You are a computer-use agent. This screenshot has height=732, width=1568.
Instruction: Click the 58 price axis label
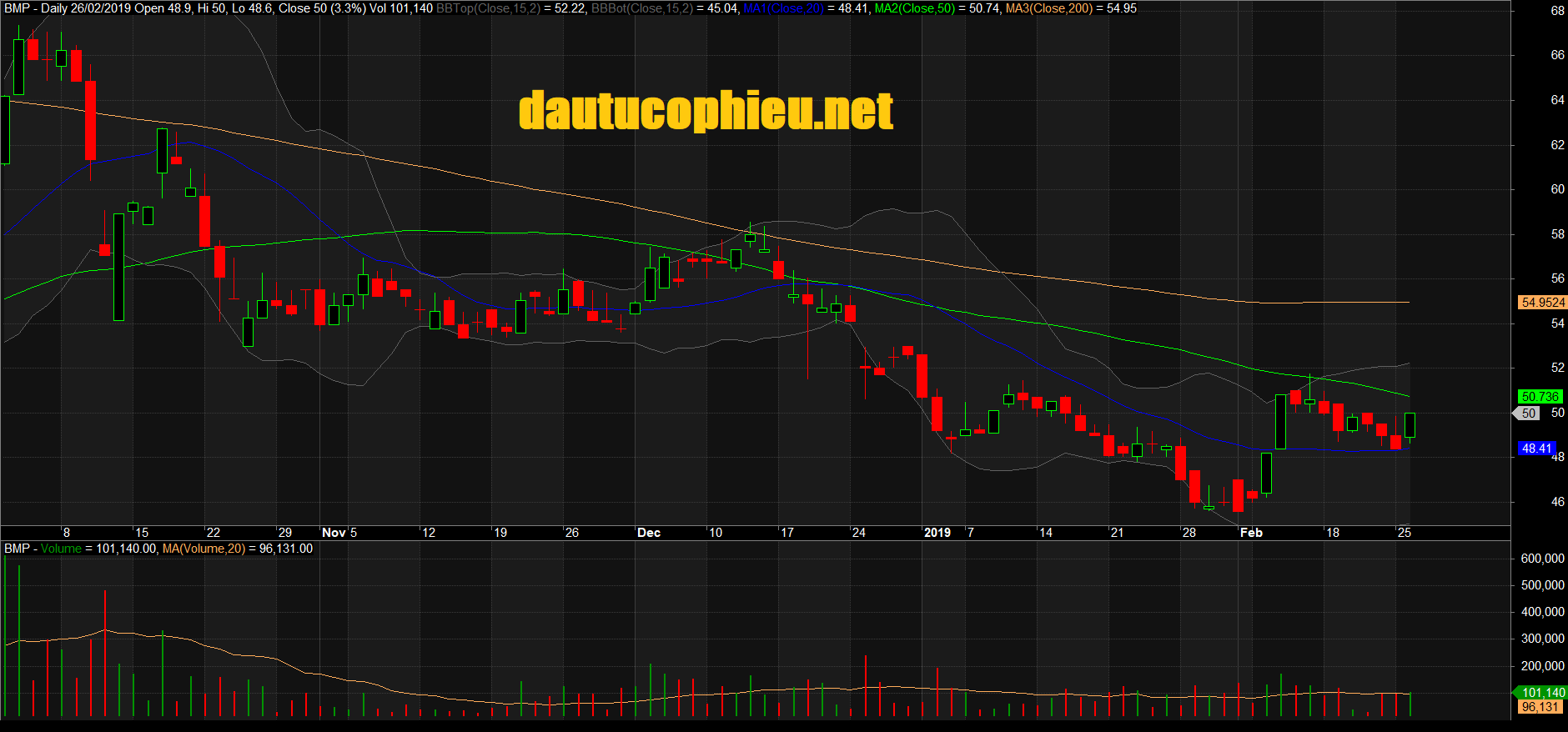1558,234
